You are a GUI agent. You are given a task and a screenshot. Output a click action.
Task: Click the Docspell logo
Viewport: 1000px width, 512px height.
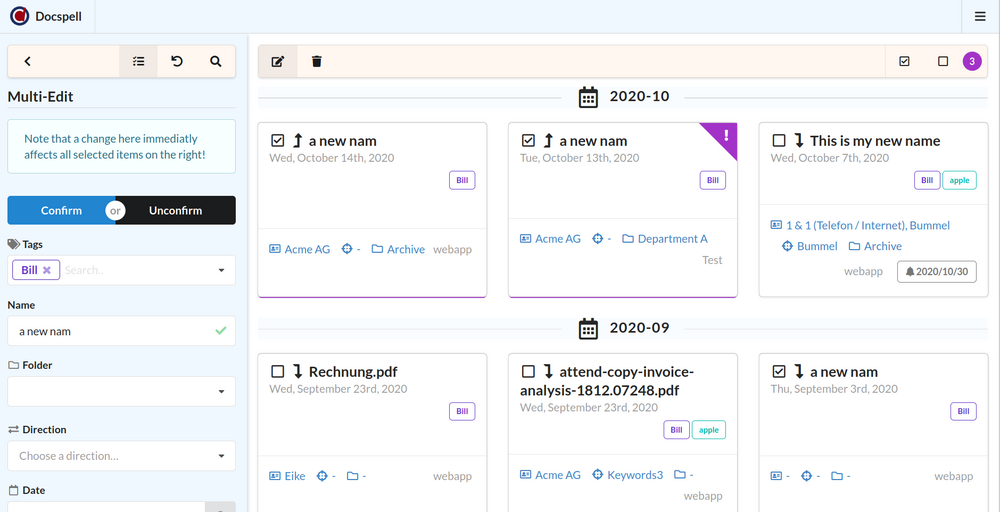[x=19, y=16]
